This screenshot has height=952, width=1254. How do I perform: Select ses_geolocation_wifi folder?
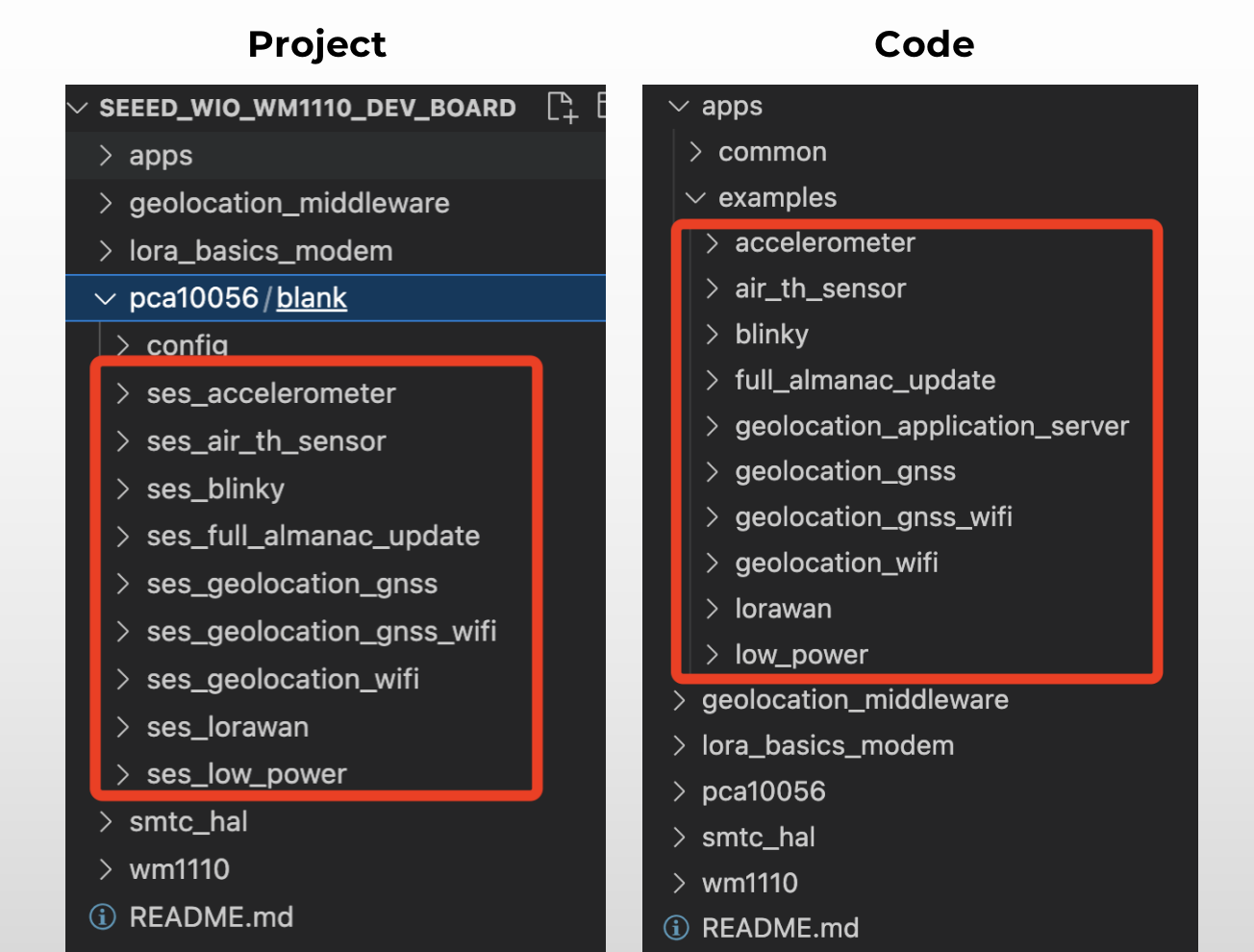coord(283,679)
